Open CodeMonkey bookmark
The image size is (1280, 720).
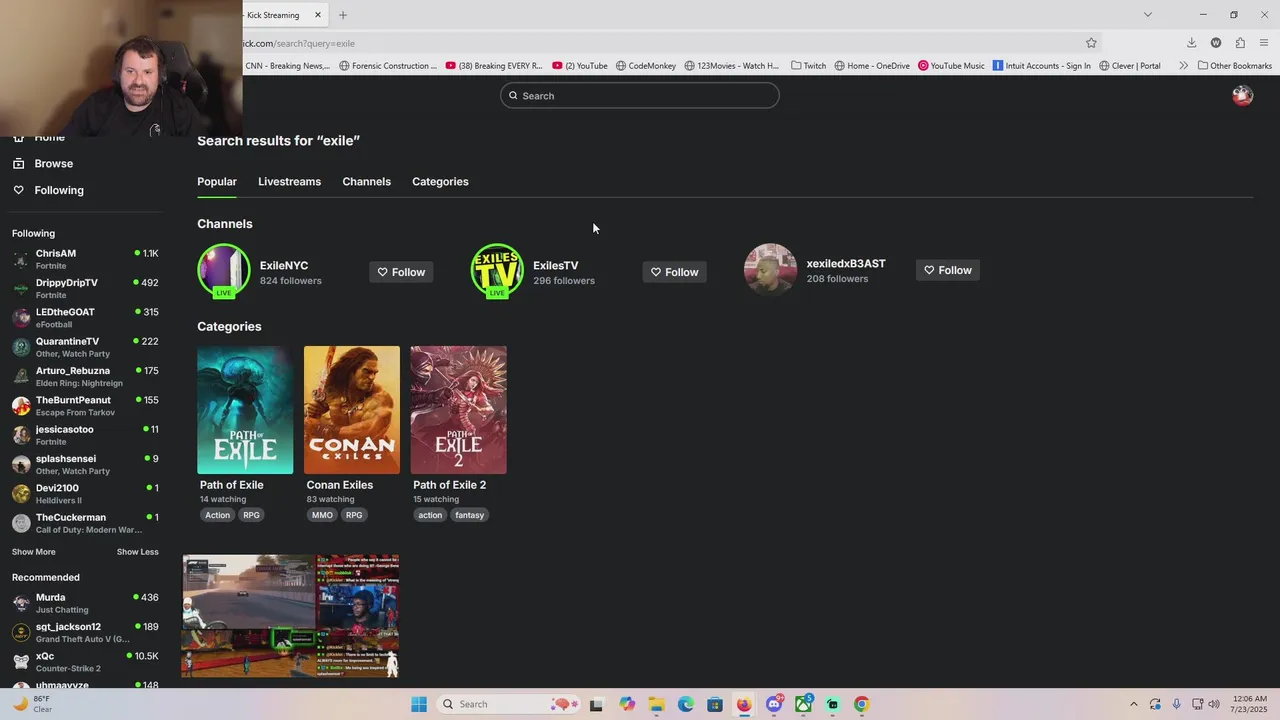click(645, 66)
